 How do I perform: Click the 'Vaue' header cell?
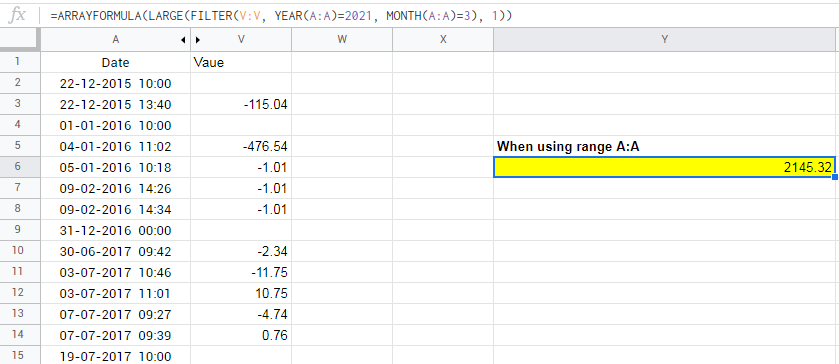[241, 63]
